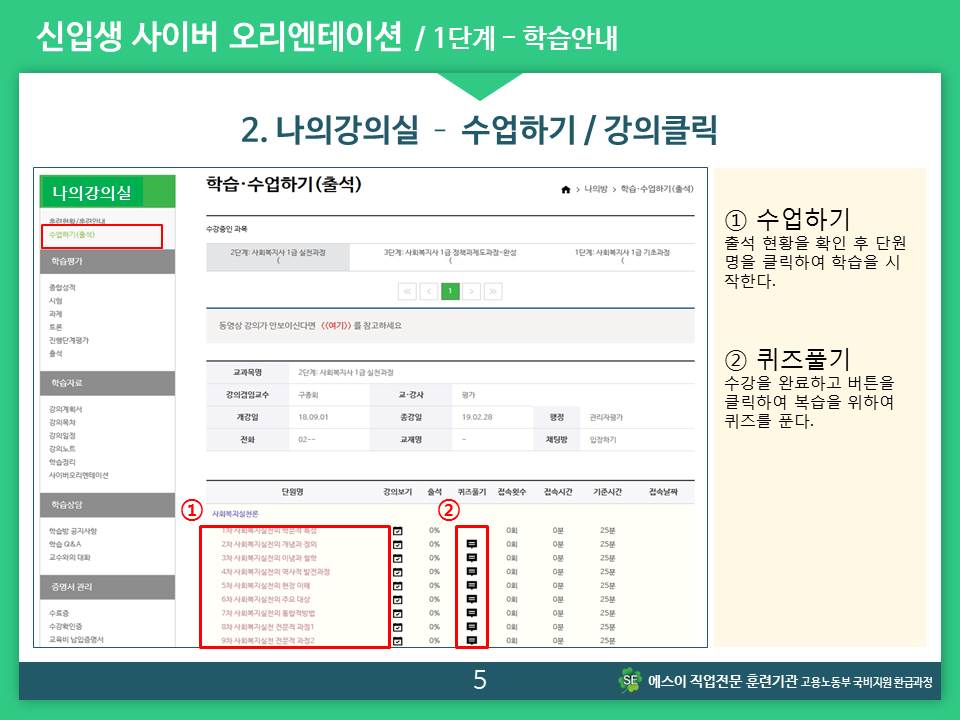
Task: Open quiz icon for 9차 lecture row
Action: pyautogui.click(x=472, y=640)
